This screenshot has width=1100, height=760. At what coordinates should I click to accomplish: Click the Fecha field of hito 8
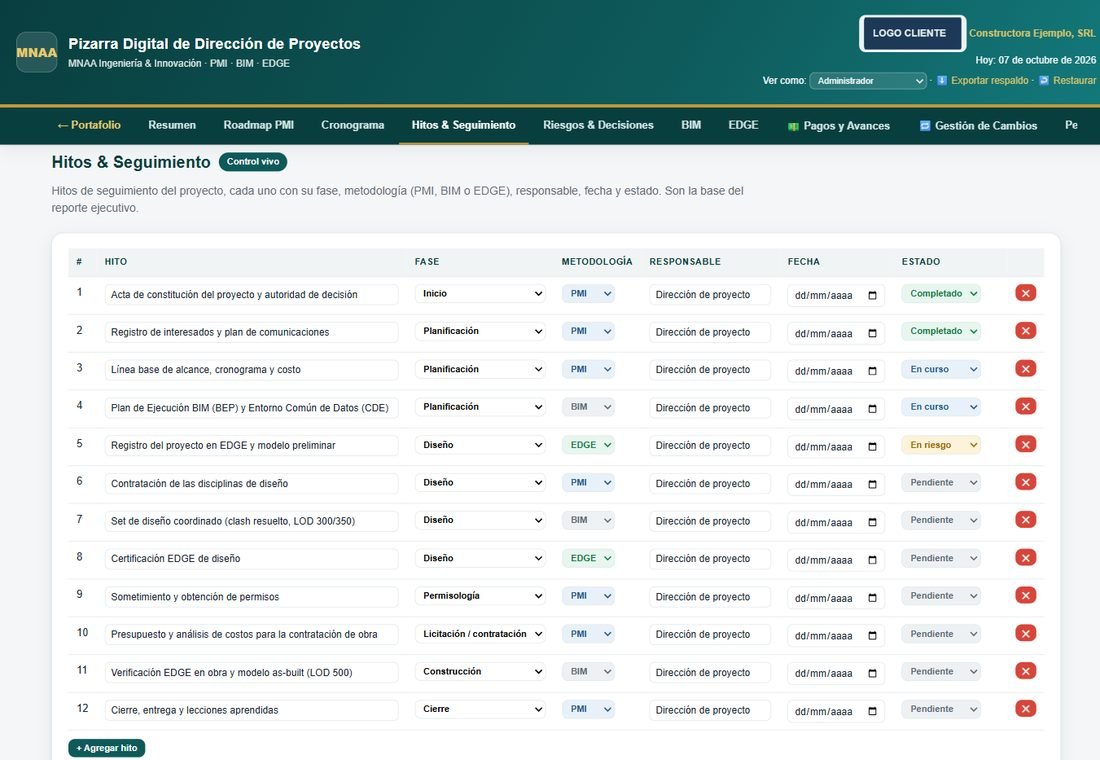(x=835, y=559)
